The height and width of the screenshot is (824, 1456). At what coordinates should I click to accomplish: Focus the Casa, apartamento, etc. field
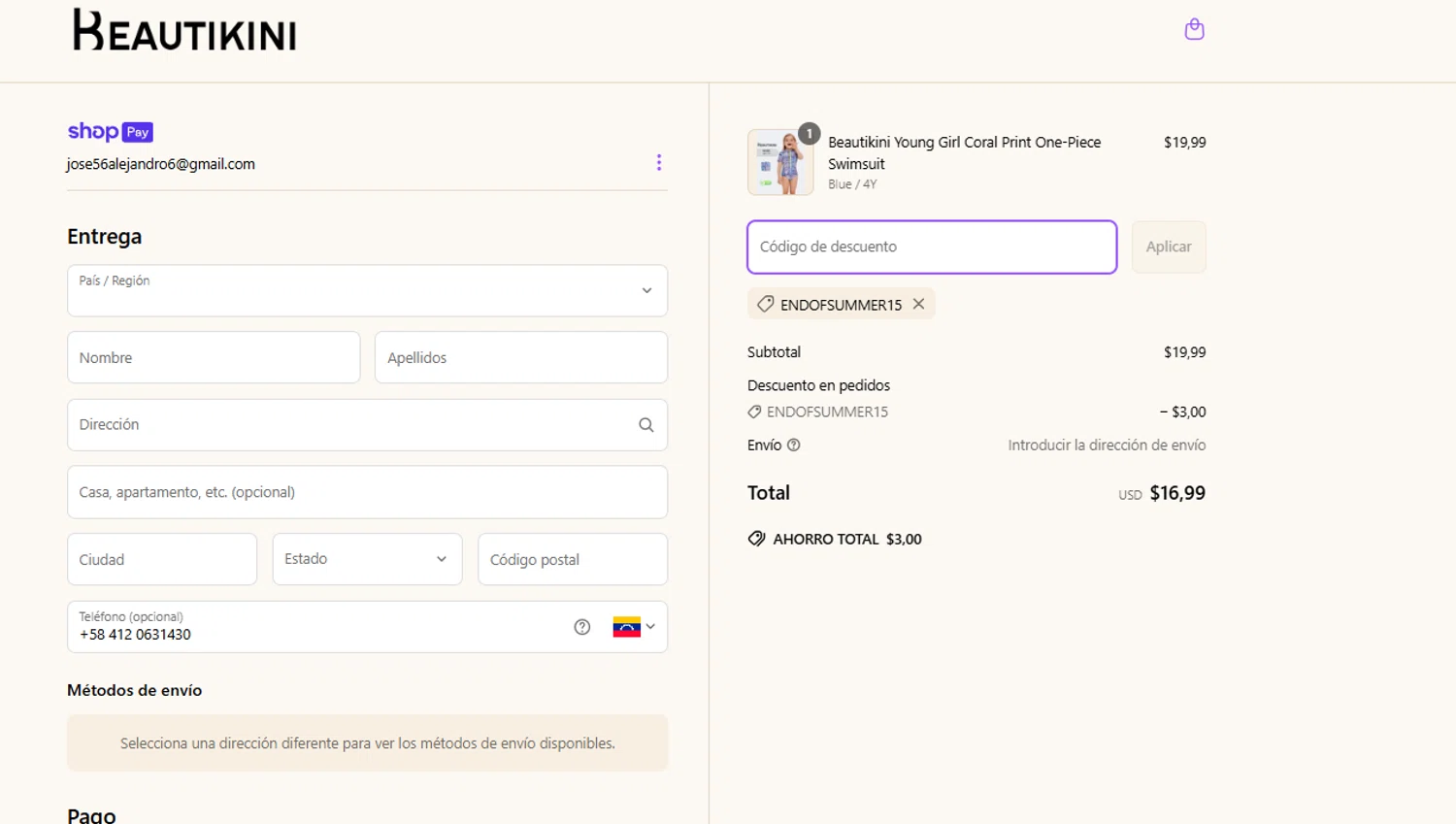[367, 492]
